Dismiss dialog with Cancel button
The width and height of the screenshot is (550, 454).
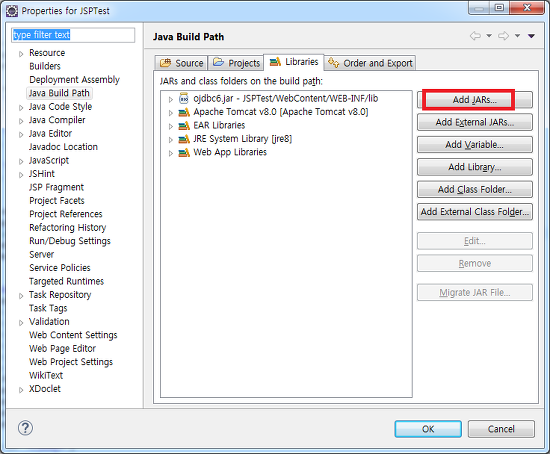tap(501, 429)
